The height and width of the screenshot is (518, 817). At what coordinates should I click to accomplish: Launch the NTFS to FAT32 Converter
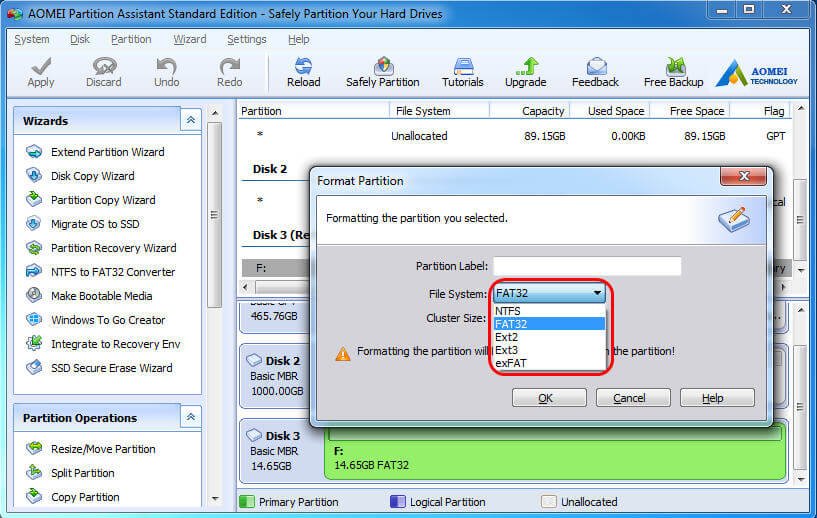pyautogui.click(x=113, y=272)
